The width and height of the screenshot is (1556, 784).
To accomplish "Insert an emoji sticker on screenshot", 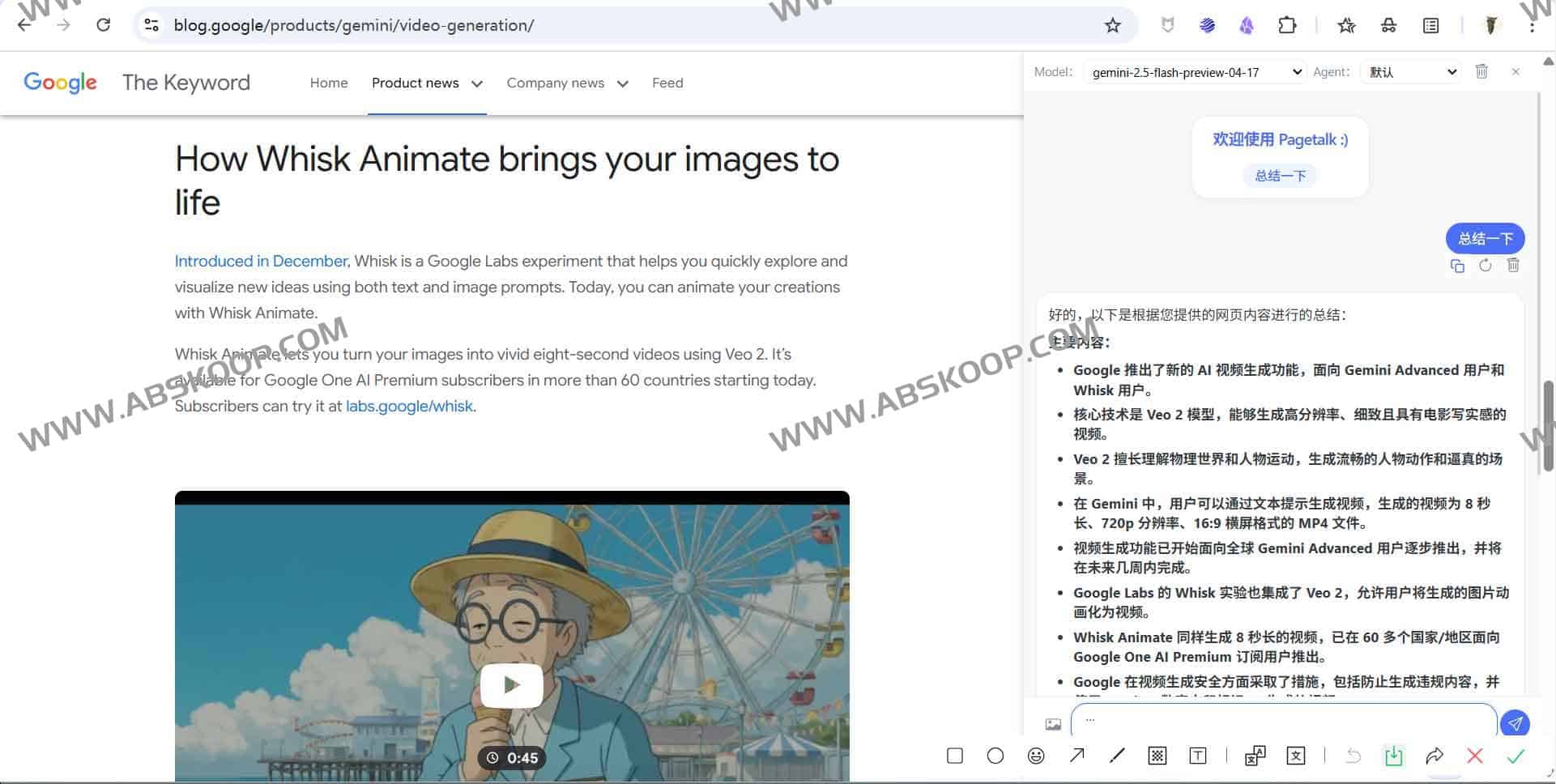I will click(x=1036, y=756).
